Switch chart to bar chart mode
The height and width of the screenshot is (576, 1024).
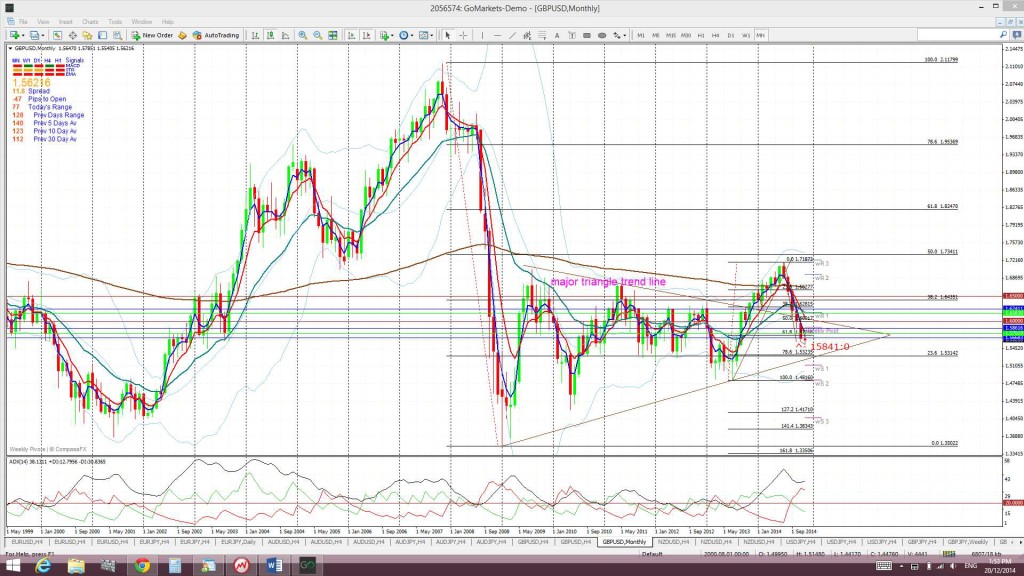[x=255, y=35]
